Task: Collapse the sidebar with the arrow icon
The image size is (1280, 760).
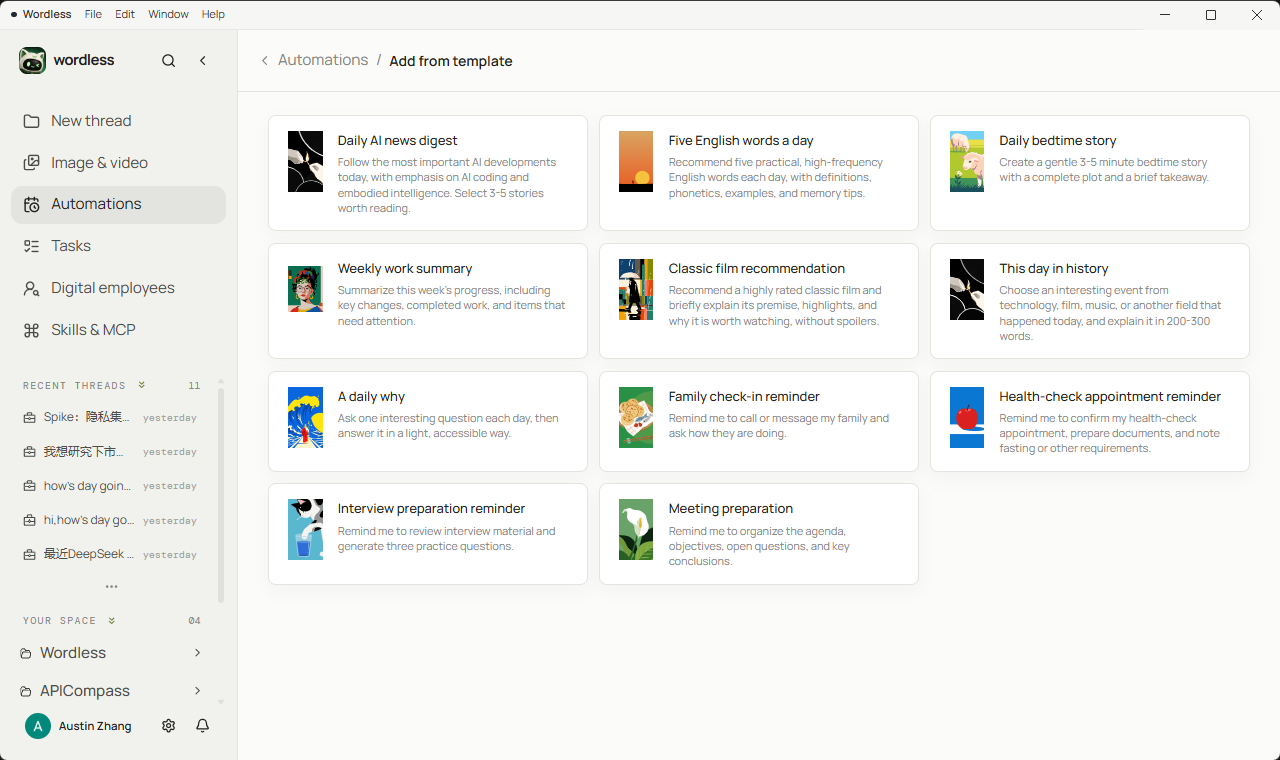Action: coord(203,61)
